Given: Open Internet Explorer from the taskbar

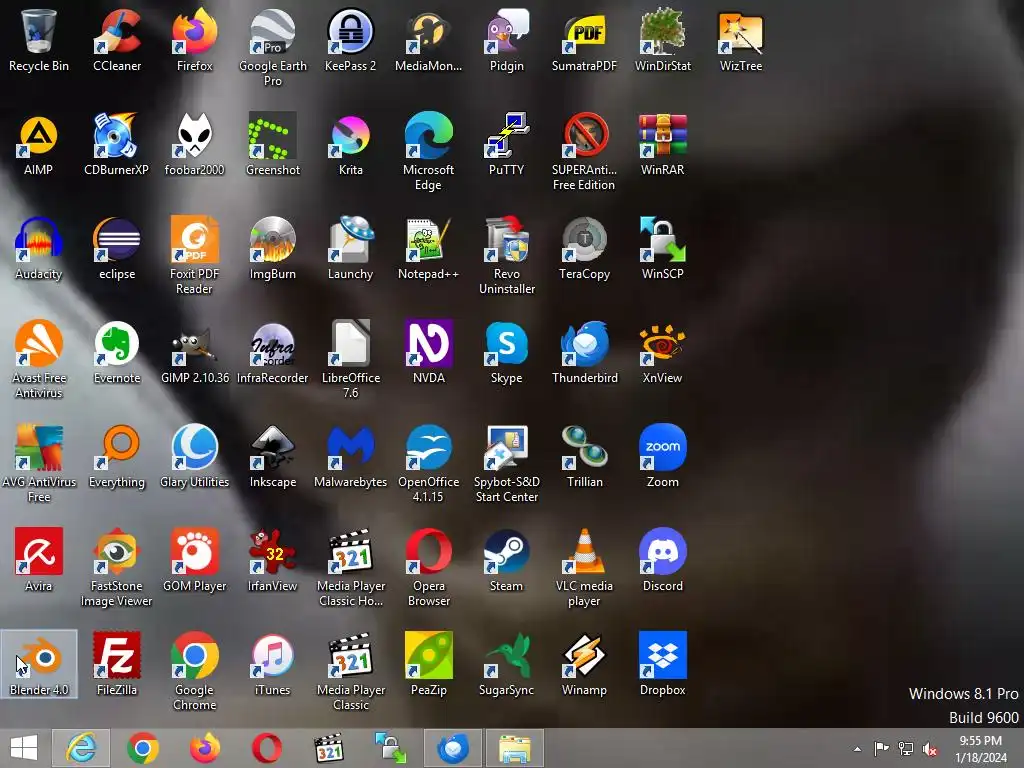Looking at the screenshot, I should point(81,748).
